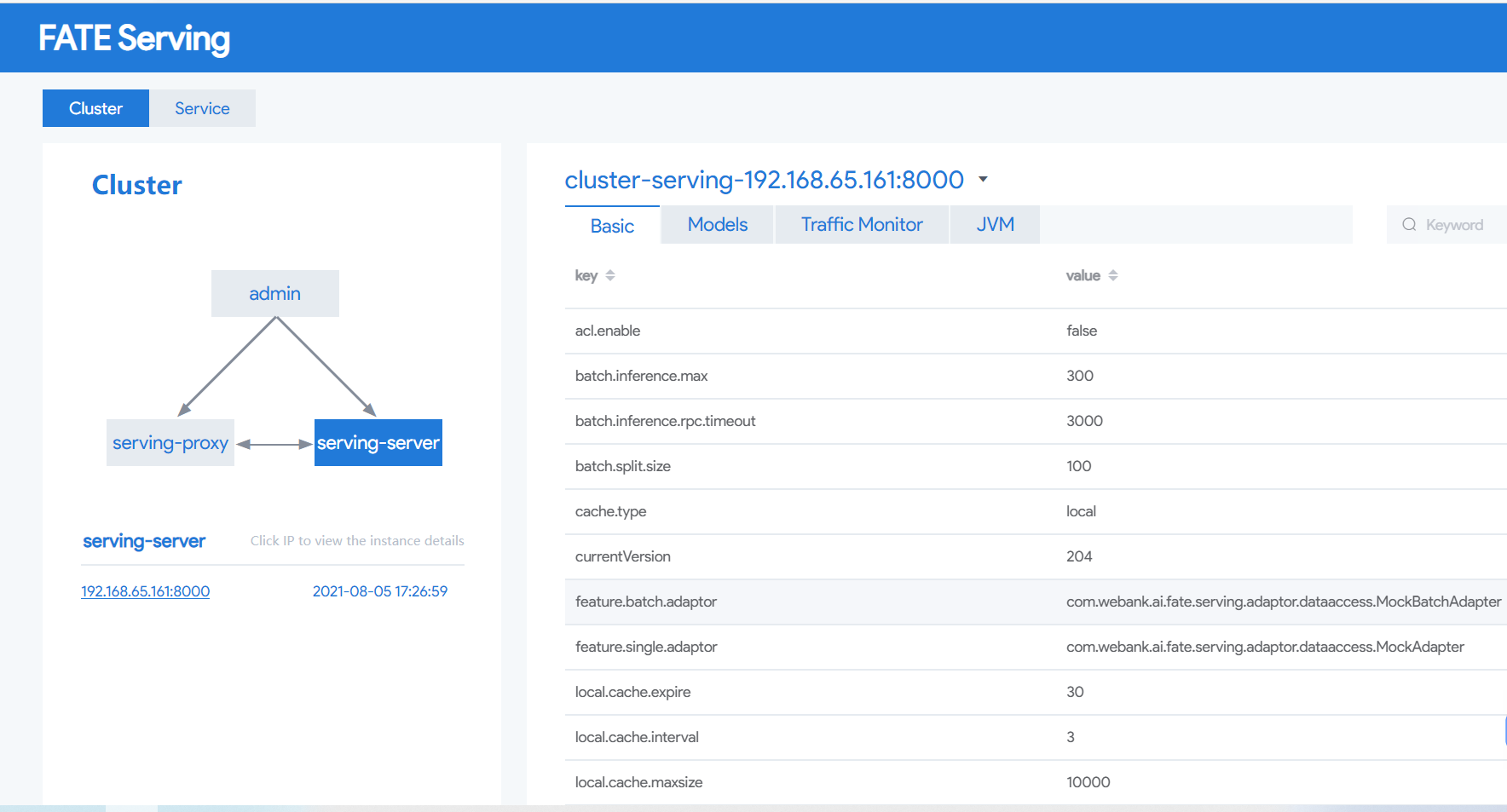Image resolution: width=1507 pixels, height=812 pixels.
Task: Open the Basic tab
Action: click(x=612, y=226)
